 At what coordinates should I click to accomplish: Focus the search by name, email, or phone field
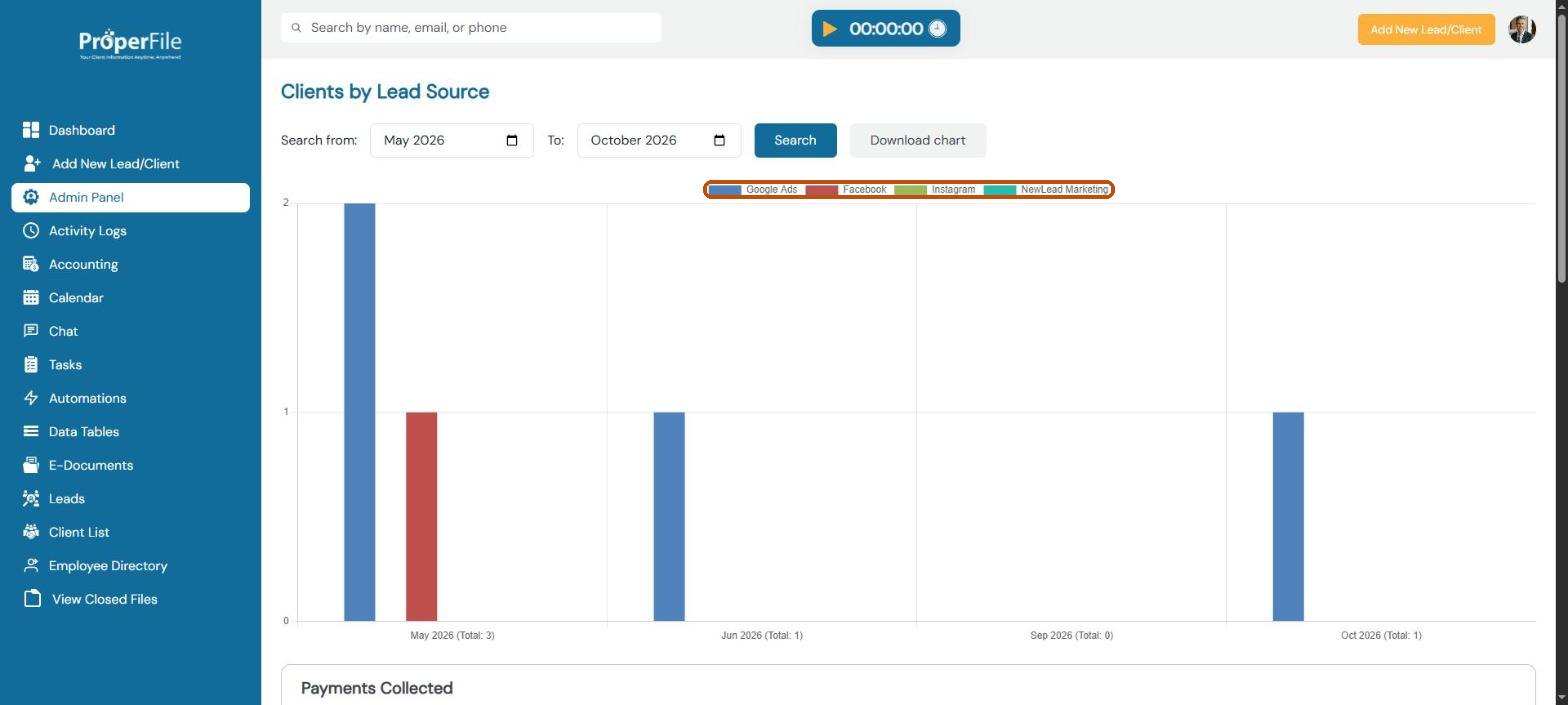471,28
